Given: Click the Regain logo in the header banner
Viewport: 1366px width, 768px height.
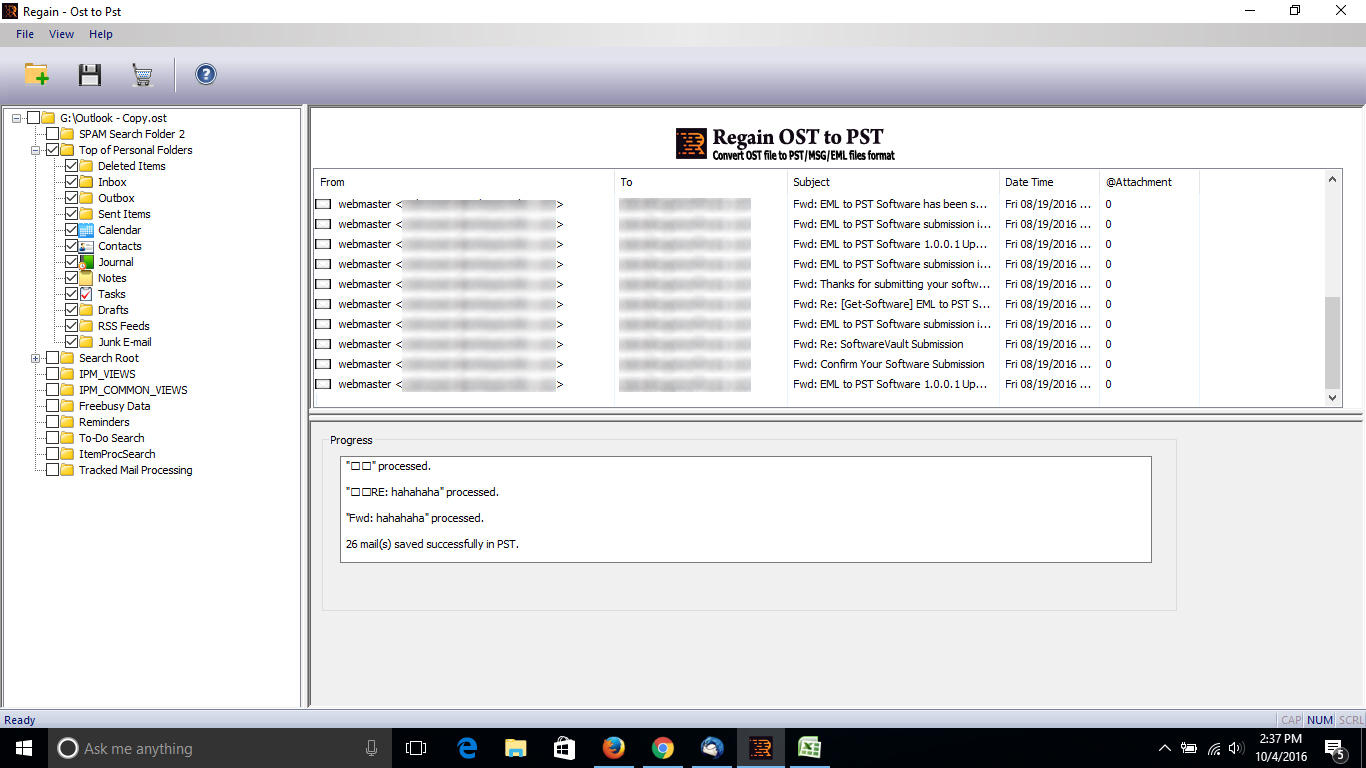Looking at the screenshot, I should [691, 144].
